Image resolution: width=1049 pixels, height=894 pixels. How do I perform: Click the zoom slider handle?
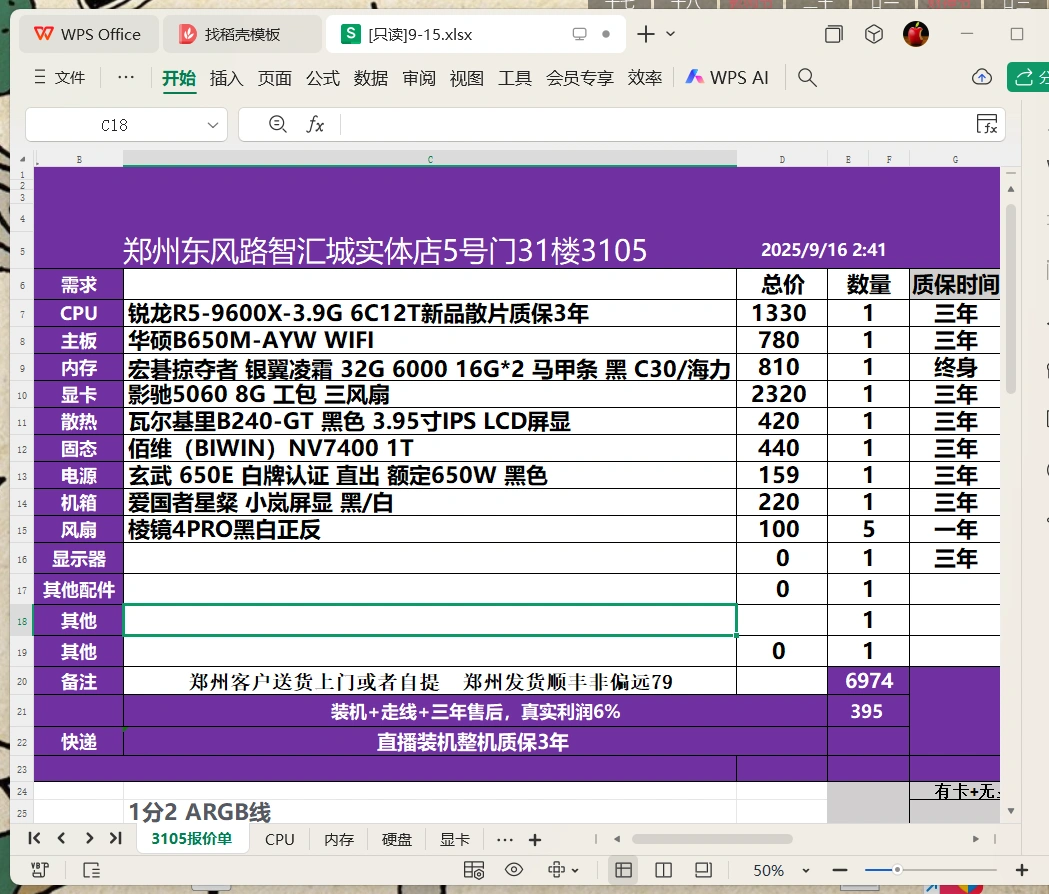pos(897,870)
